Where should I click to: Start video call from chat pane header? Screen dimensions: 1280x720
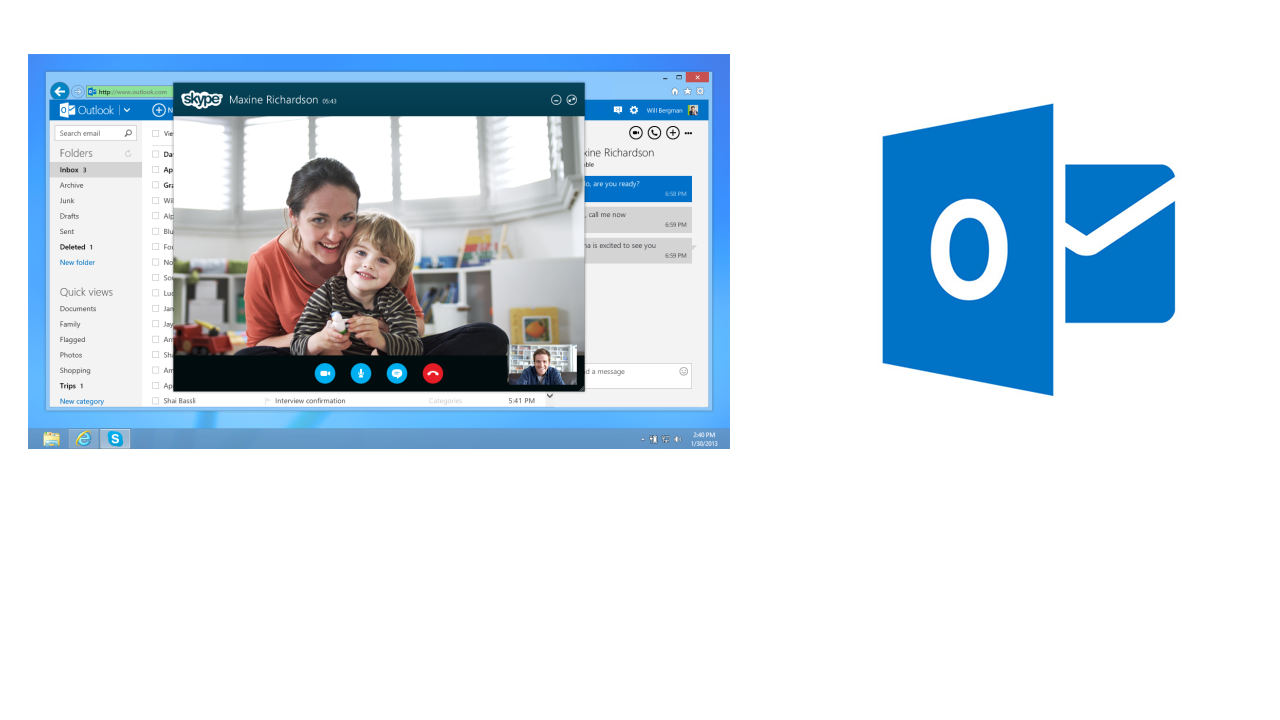pos(635,133)
